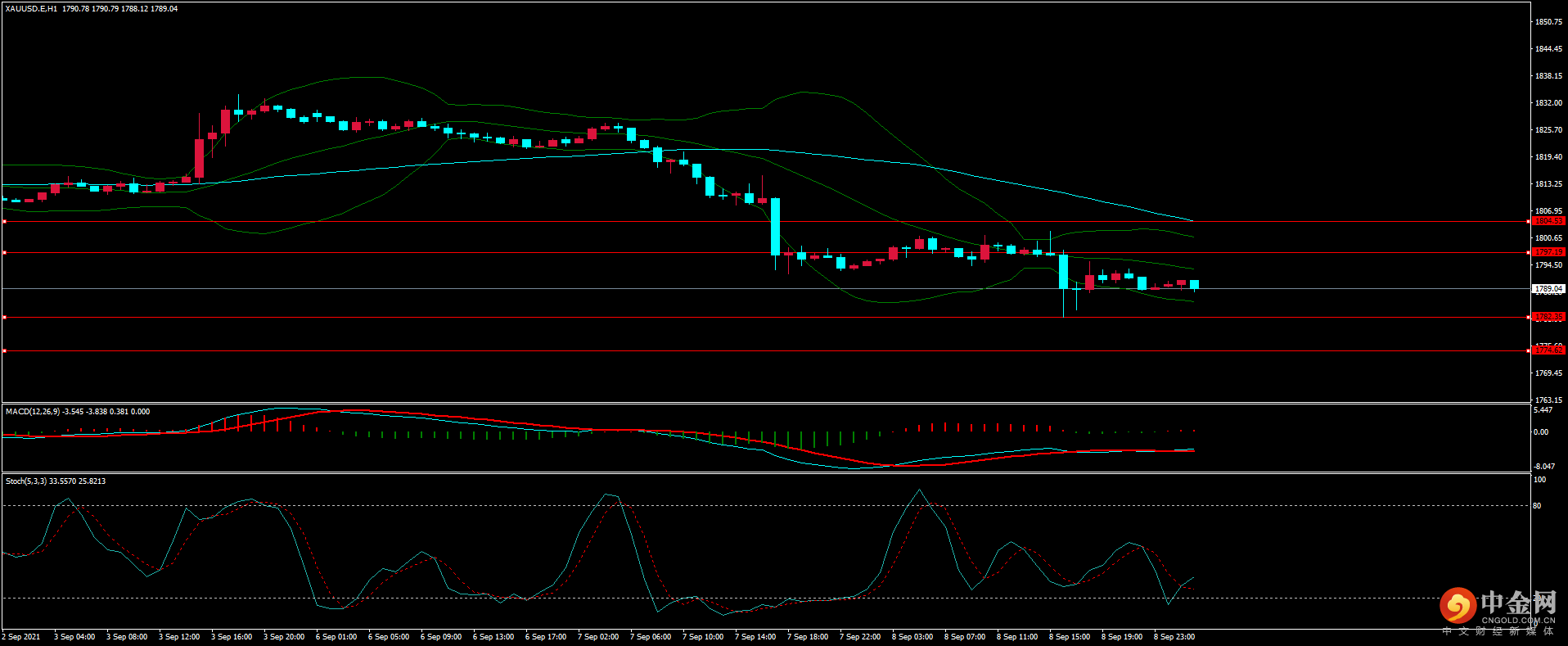Click the 中金网 watermark text
Screen dimensions: 1568x646
(1518, 603)
